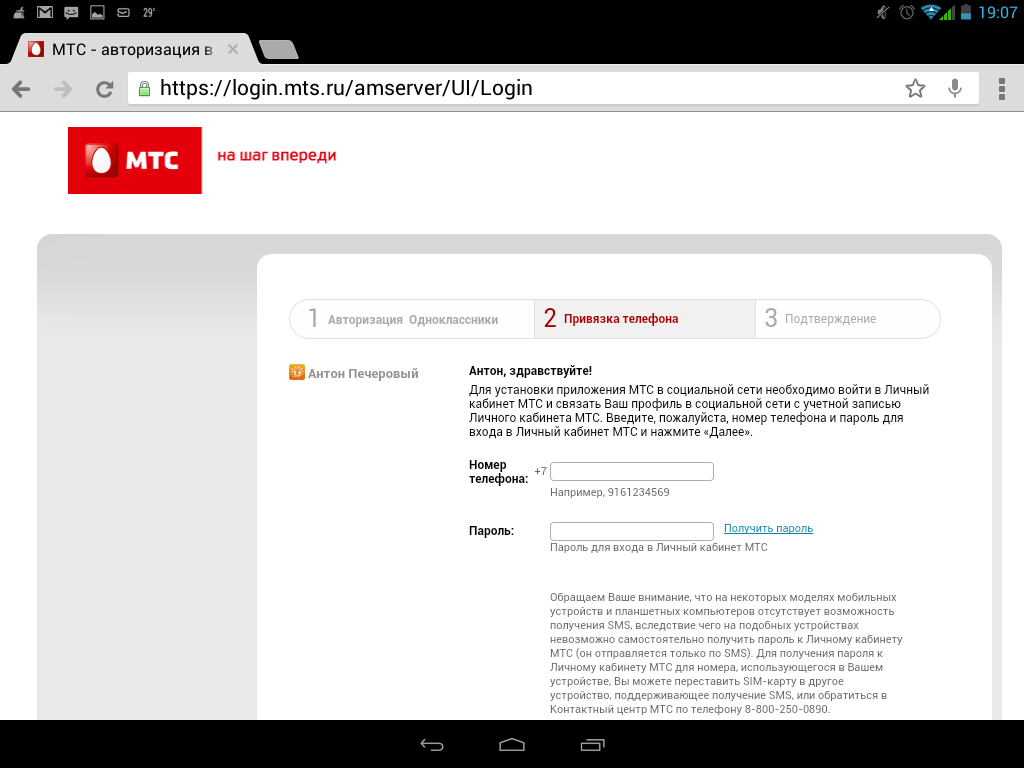Tap the first notification icon in status bar
The image size is (1024, 768).
(x=19, y=12)
